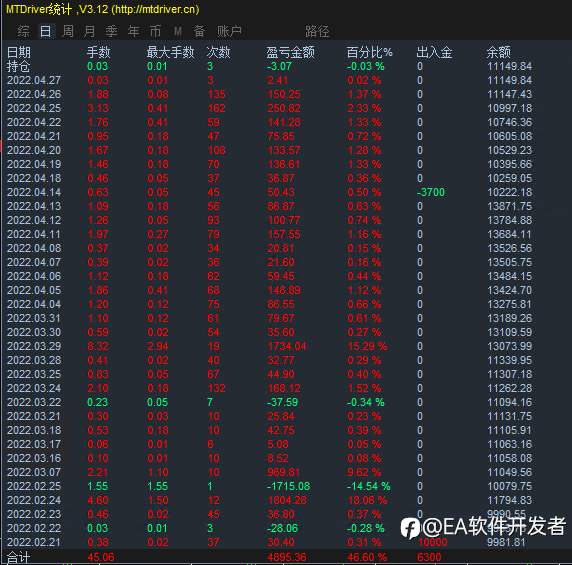This screenshot has height=565, width=572.
Task: Click the 2022.04.14 date cell
Action: click(34, 192)
